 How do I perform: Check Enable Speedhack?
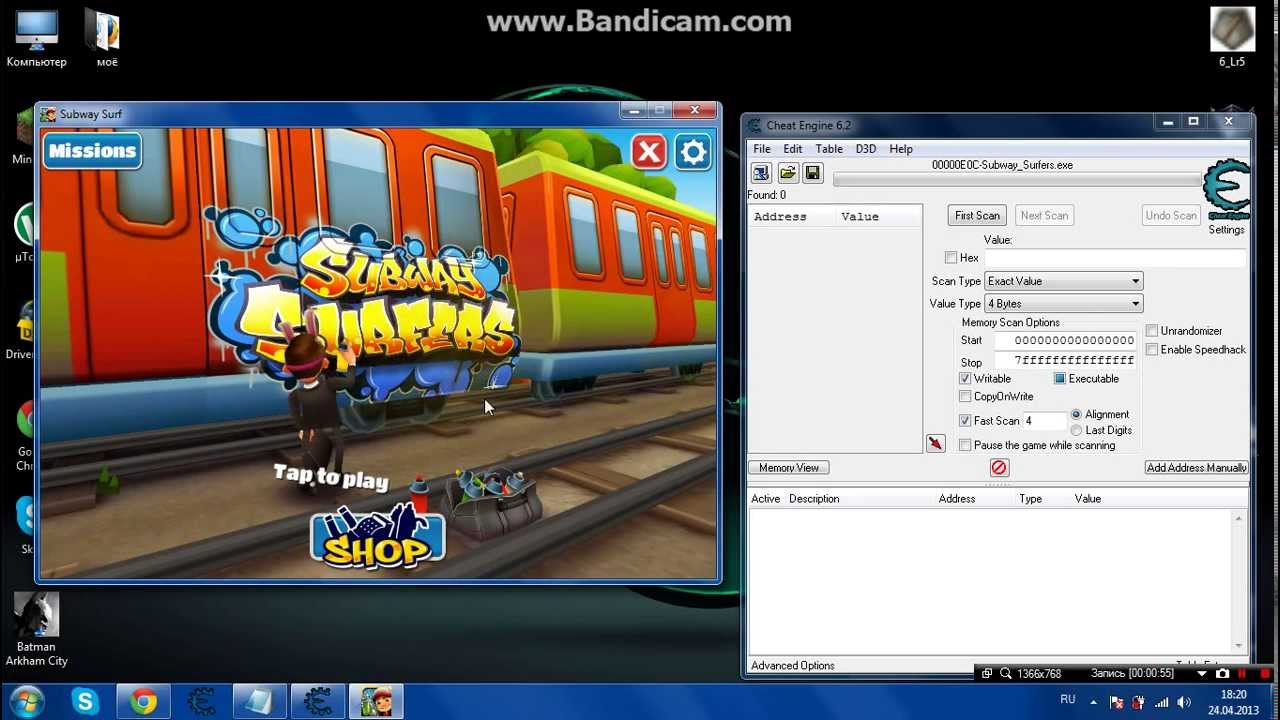(1152, 350)
